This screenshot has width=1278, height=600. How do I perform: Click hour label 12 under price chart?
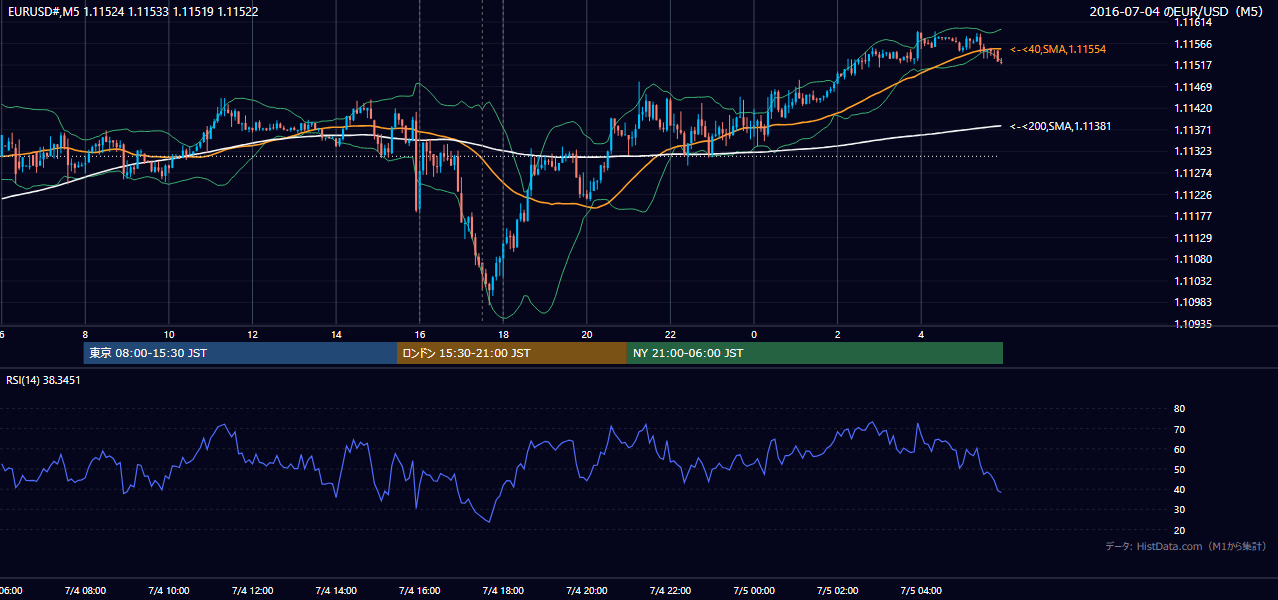[253, 335]
